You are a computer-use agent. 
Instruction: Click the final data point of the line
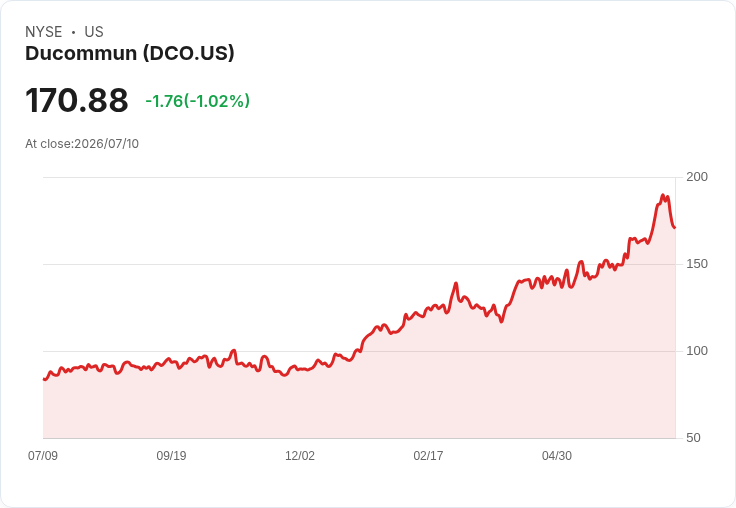tap(675, 228)
